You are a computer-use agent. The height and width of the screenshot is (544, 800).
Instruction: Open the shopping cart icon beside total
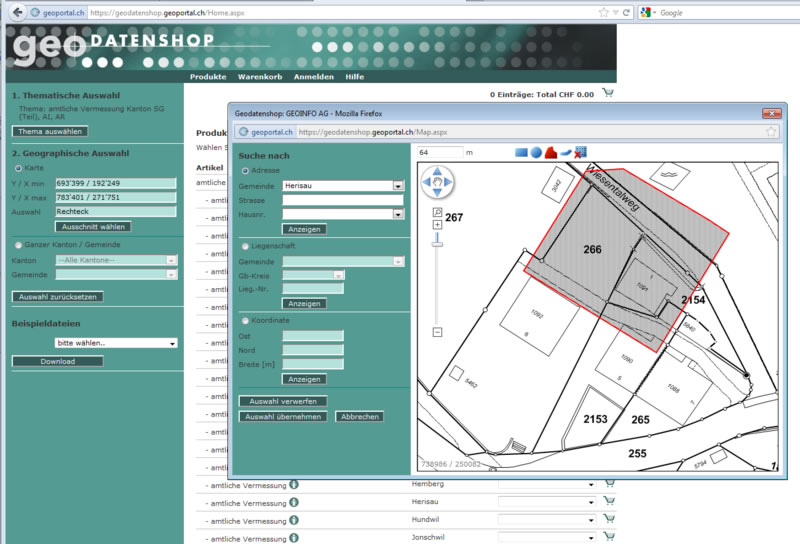click(x=607, y=93)
